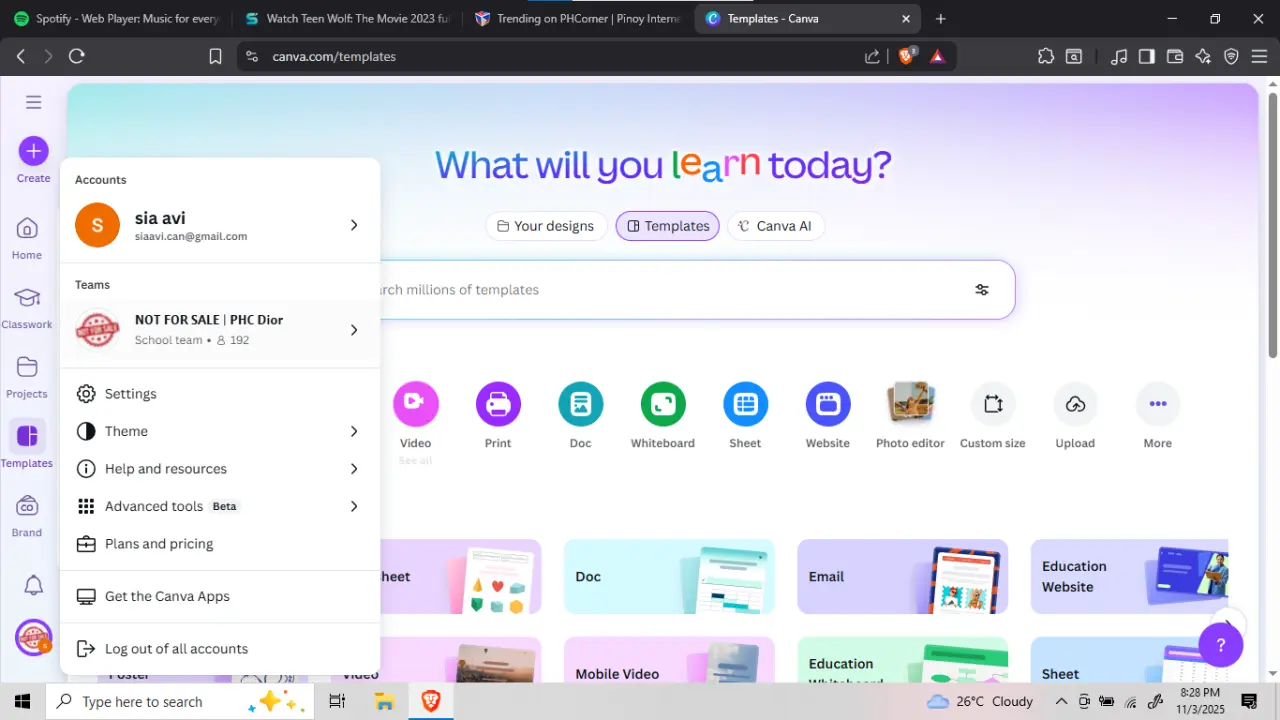The width and height of the screenshot is (1280, 720).
Task: Open the Education Website category card
Action: tap(1130, 576)
